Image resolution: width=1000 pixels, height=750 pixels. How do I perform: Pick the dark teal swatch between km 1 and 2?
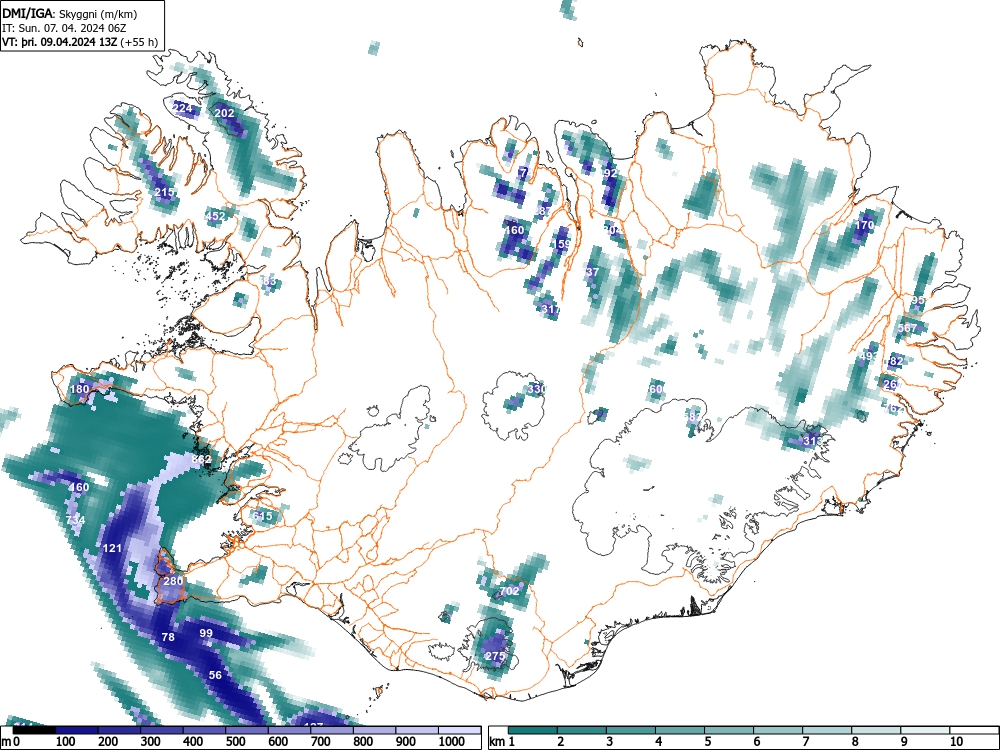[x=533, y=730]
